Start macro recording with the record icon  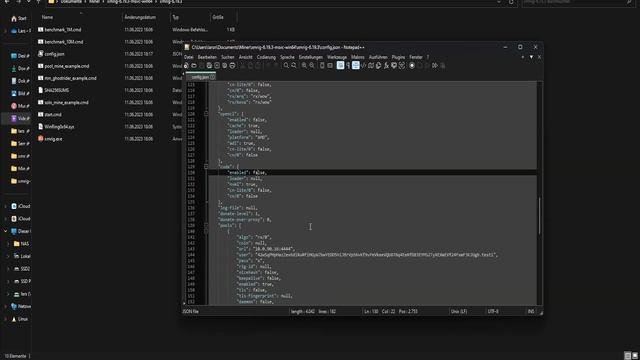(x=412, y=65)
